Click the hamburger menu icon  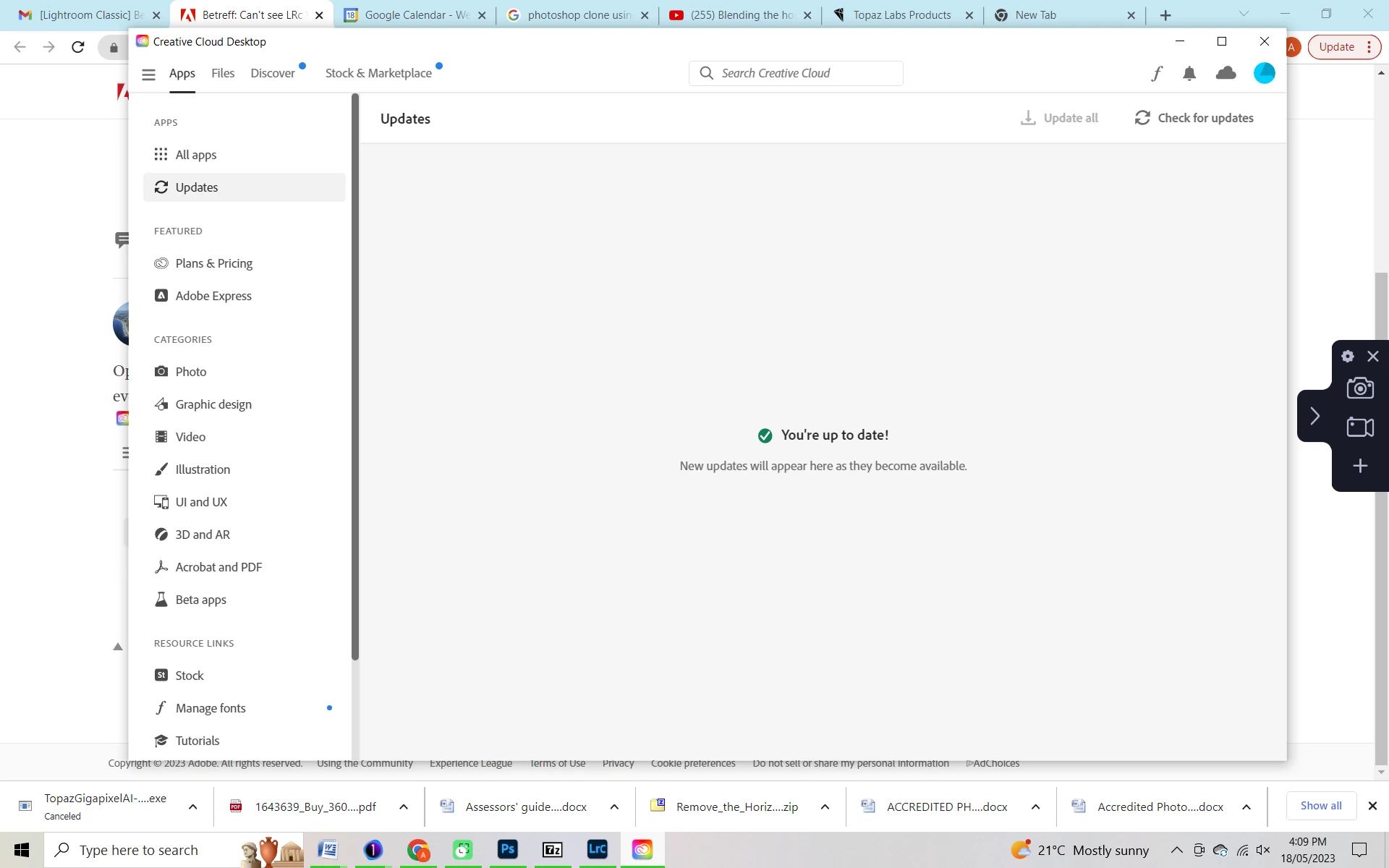[148, 74]
